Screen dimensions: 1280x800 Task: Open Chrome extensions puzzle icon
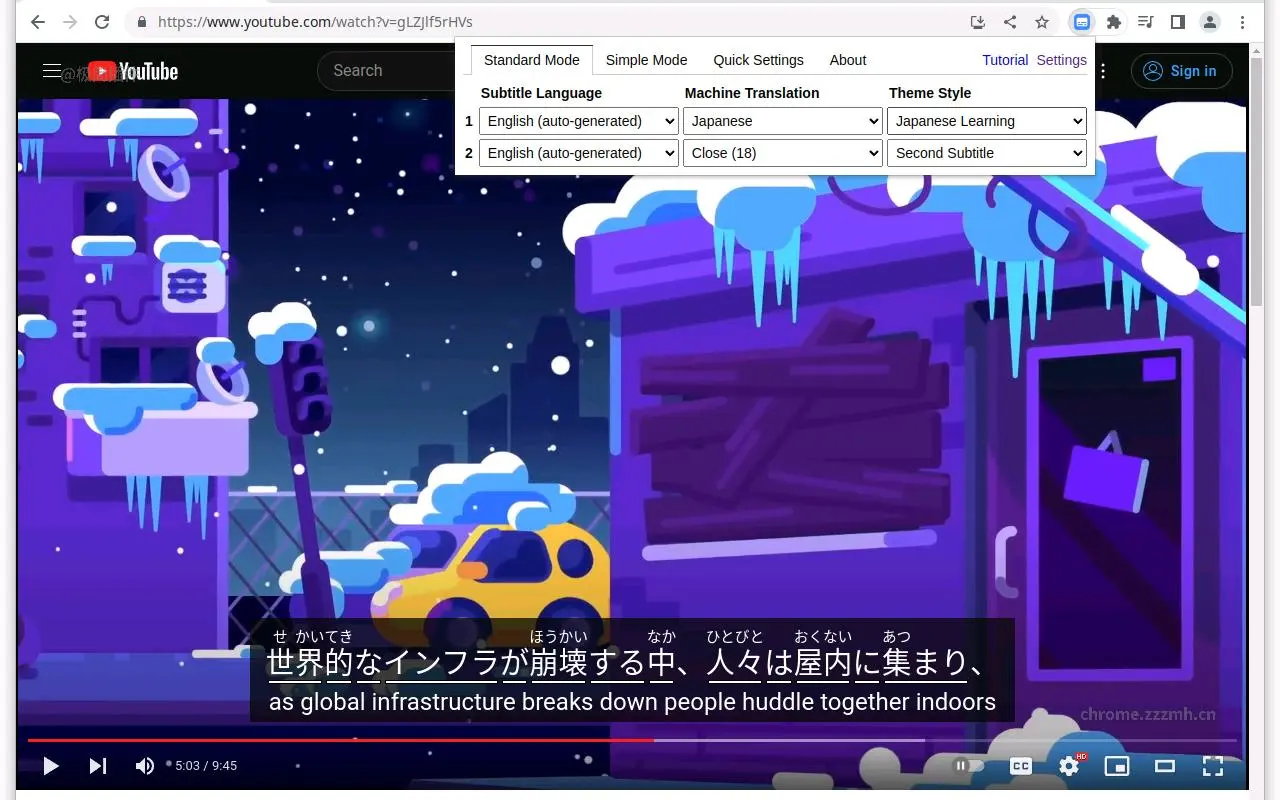[1113, 22]
